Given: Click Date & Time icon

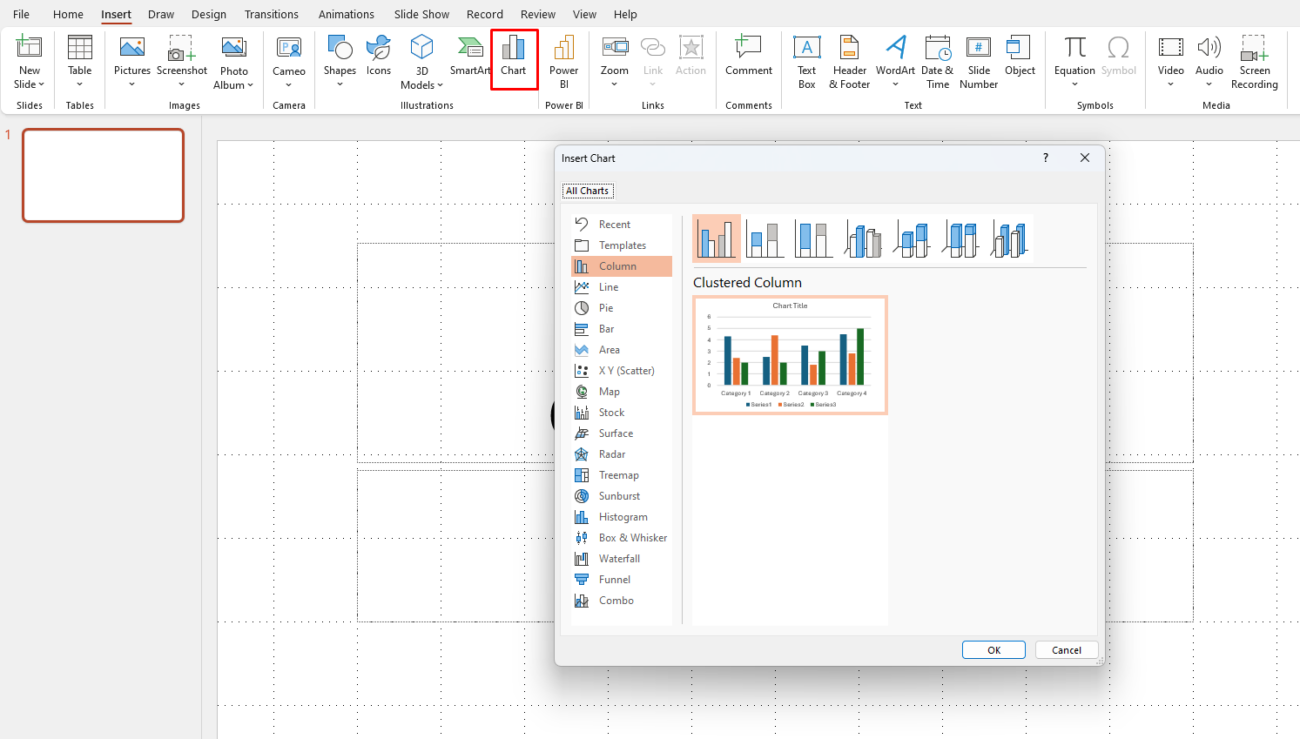Looking at the screenshot, I should 938,47.
